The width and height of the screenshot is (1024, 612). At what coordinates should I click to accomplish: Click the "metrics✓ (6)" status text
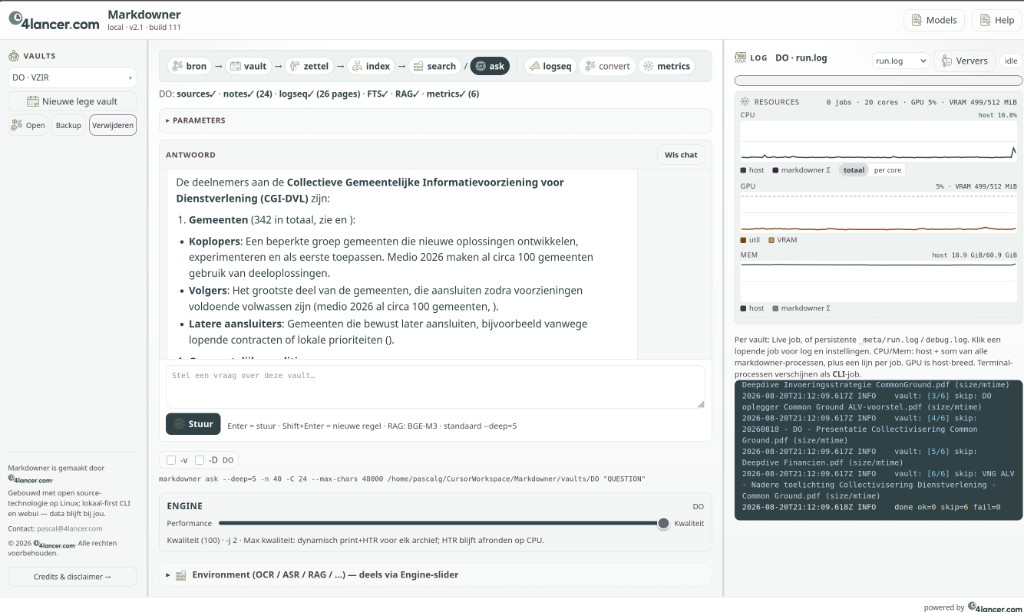(453, 94)
